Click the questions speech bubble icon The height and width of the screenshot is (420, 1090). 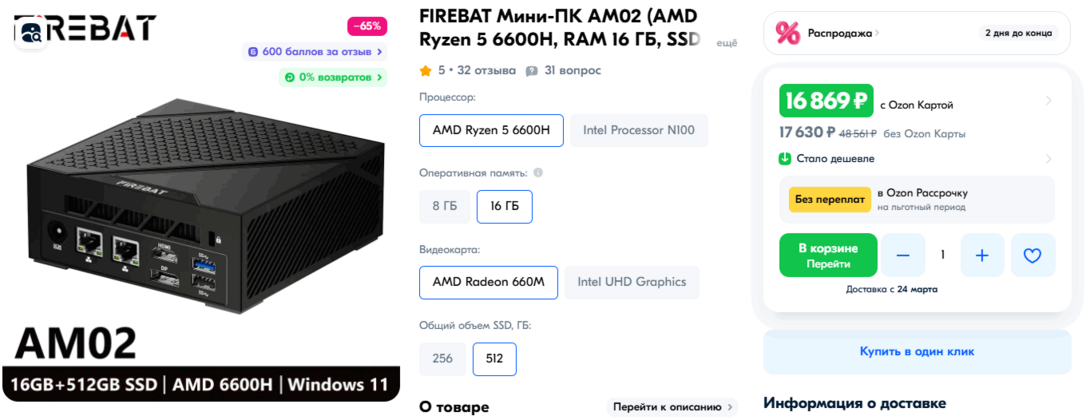[x=532, y=71]
